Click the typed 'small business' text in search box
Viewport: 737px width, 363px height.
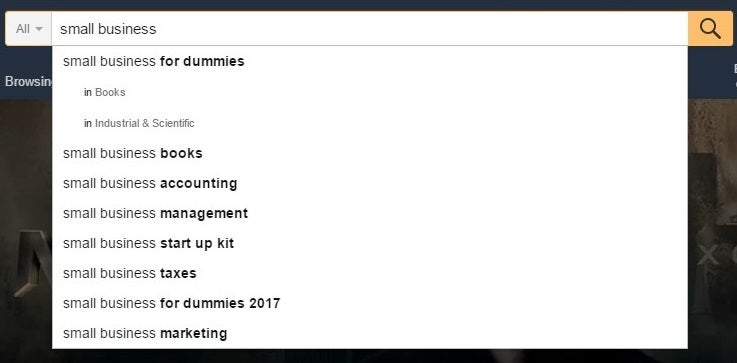click(x=108, y=29)
